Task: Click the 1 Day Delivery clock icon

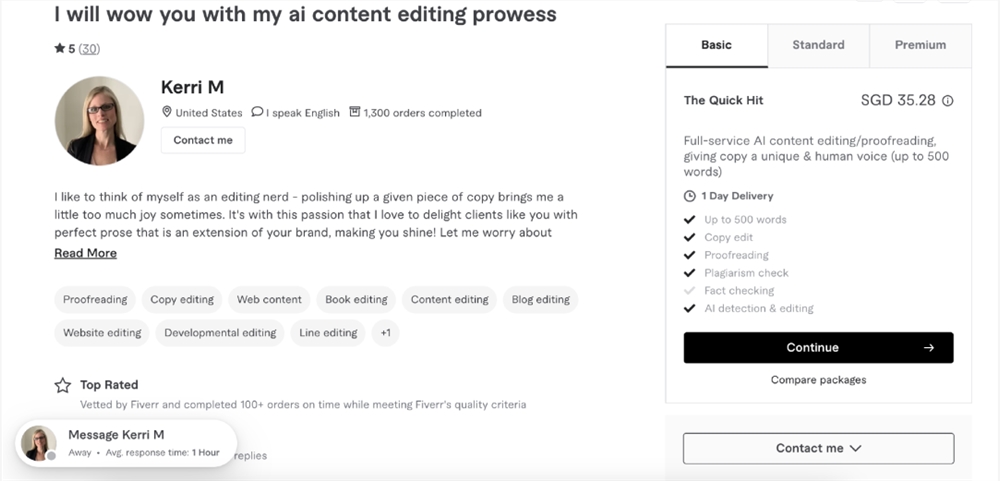Action: (689, 196)
